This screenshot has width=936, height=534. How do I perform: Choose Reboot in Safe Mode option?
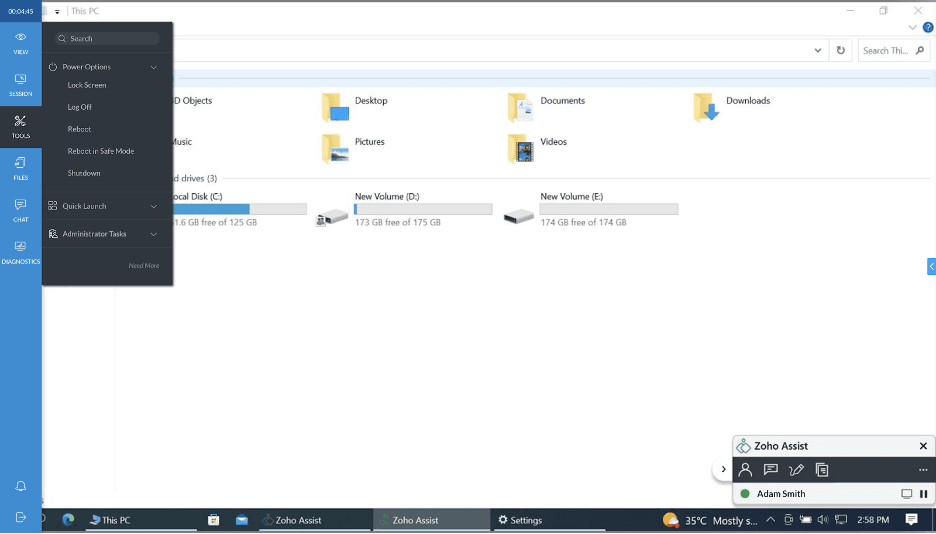(100, 151)
